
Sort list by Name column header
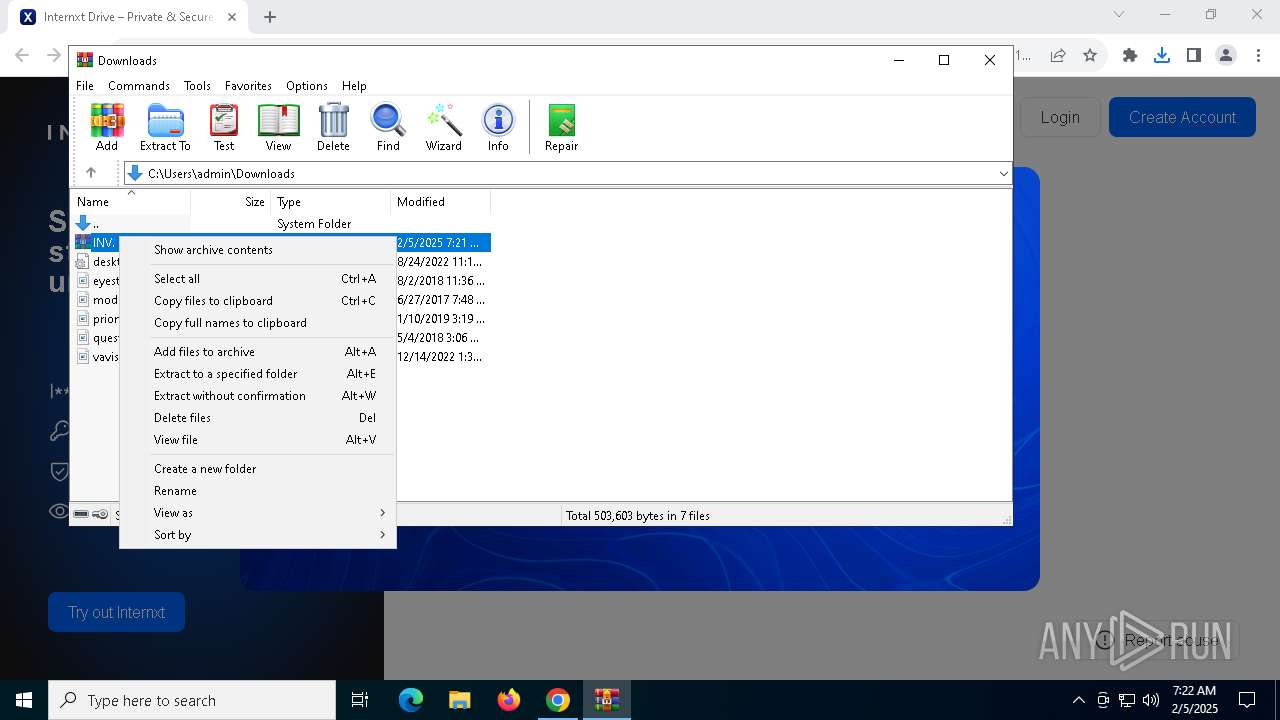(x=130, y=202)
